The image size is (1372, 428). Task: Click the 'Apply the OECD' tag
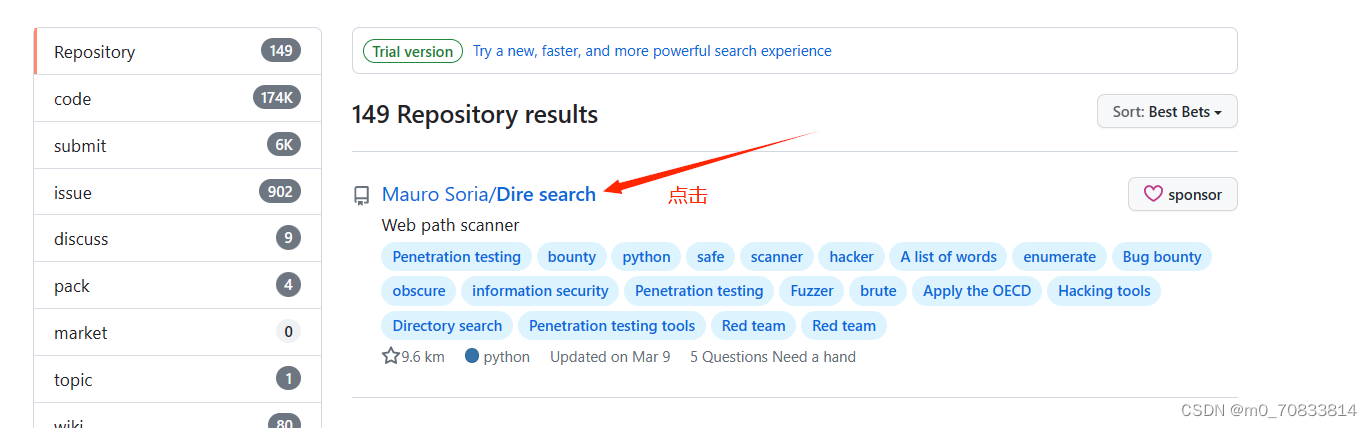[x=977, y=290]
